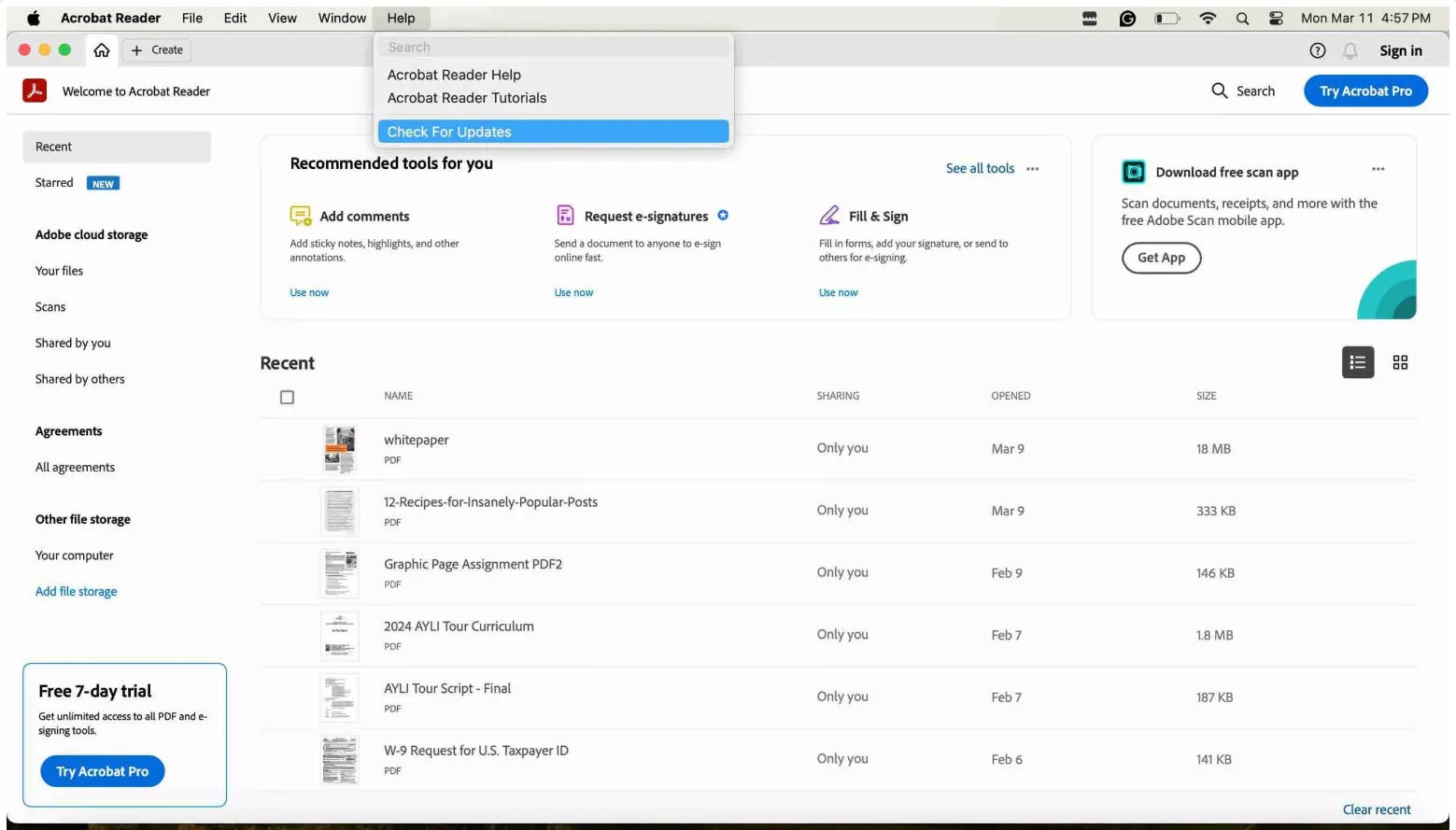
Task: Click Try Acrobat Pro in header
Action: pos(1365,91)
